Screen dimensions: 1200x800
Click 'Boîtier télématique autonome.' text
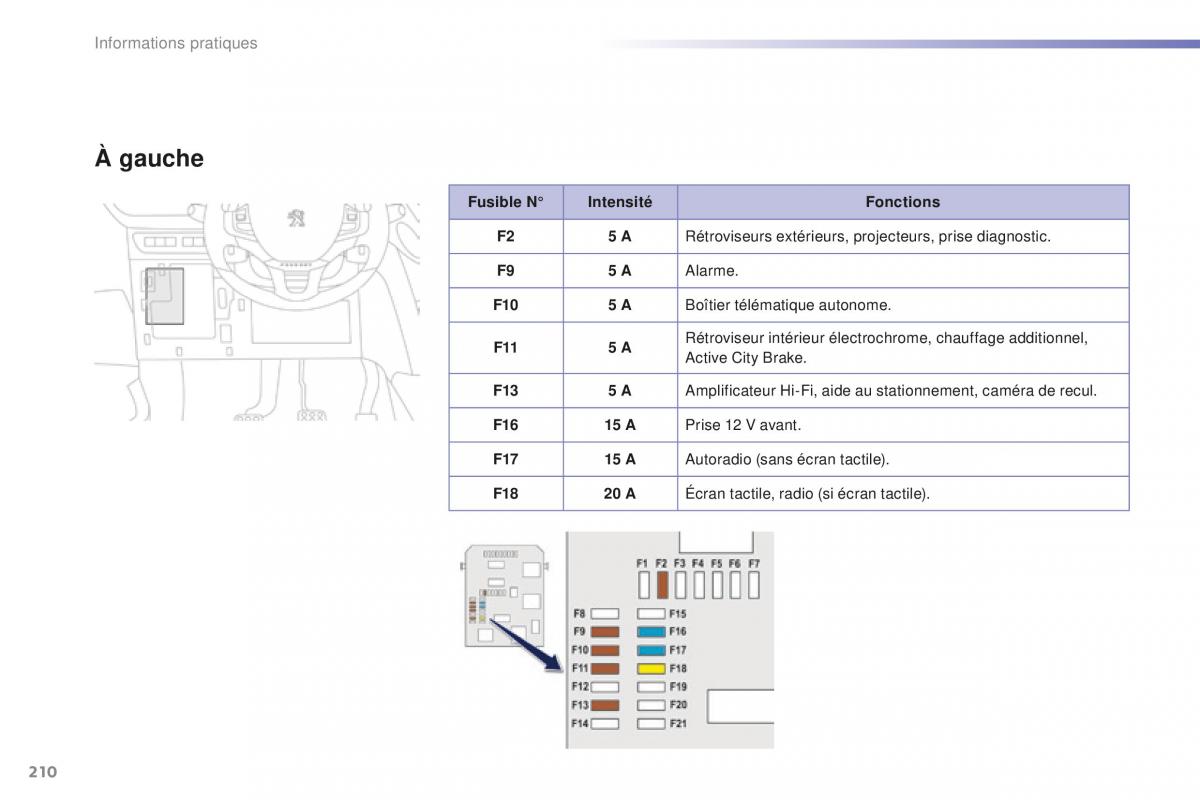coord(788,305)
